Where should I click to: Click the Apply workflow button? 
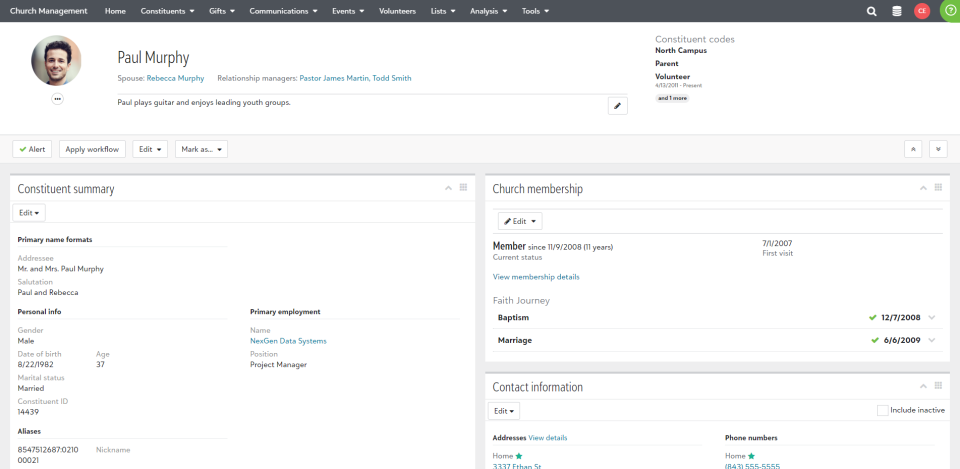pos(92,149)
